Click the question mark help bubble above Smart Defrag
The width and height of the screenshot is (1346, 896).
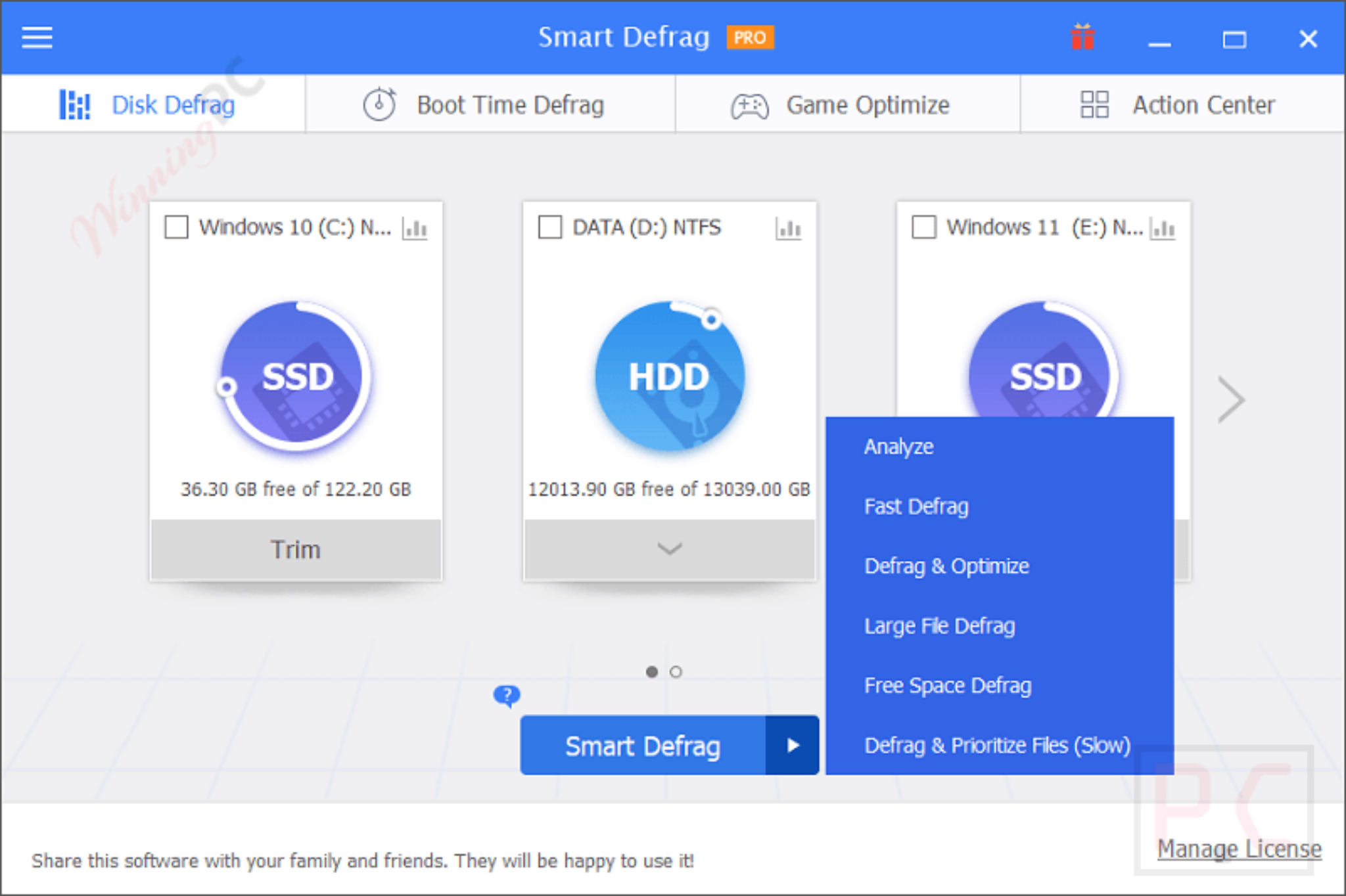[506, 694]
